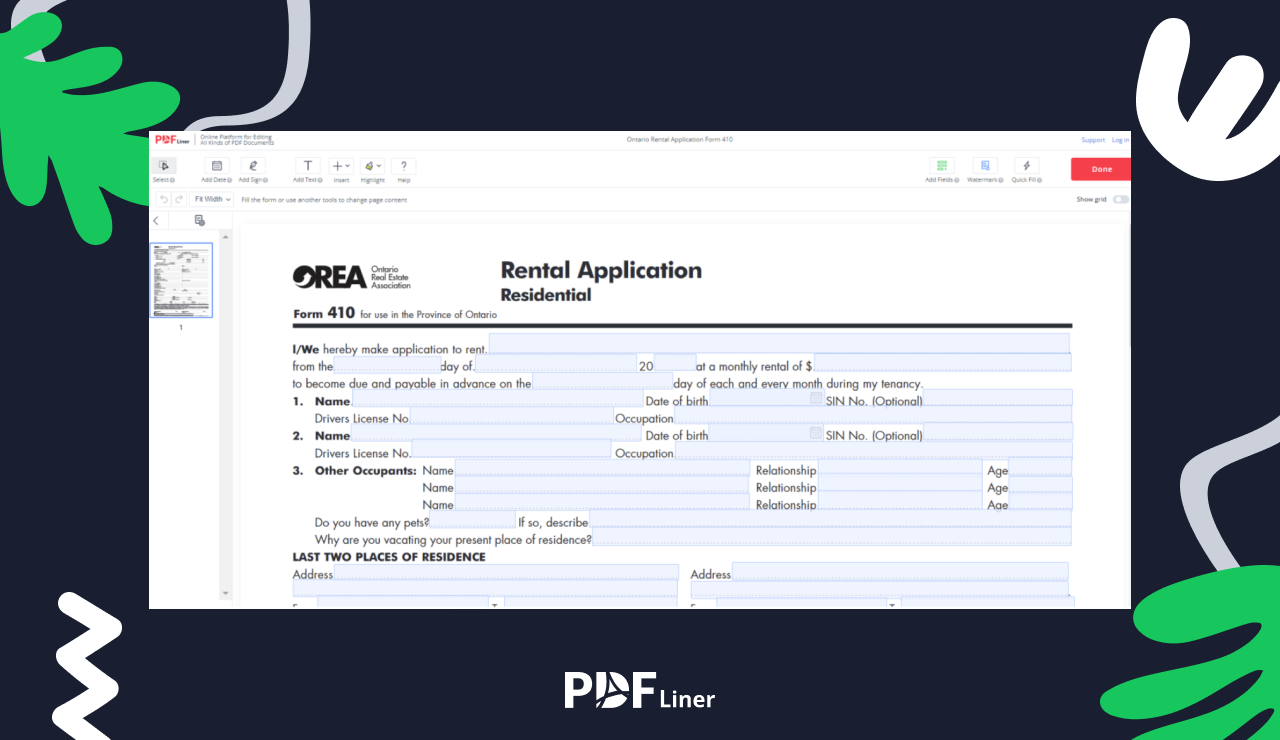Toggle the Show grid switch
The width and height of the screenshot is (1280, 740).
[1121, 199]
